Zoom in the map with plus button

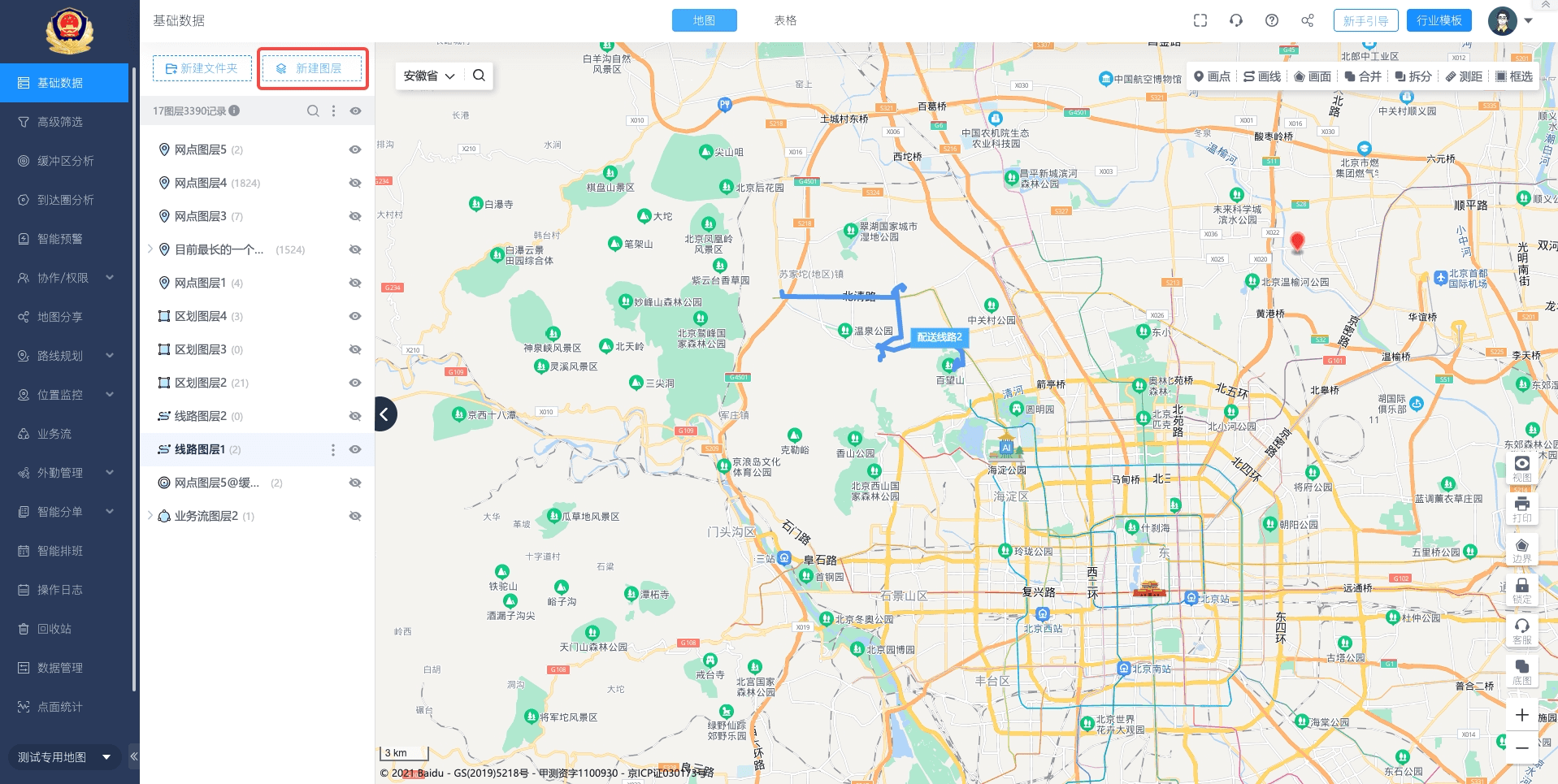click(x=1521, y=715)
